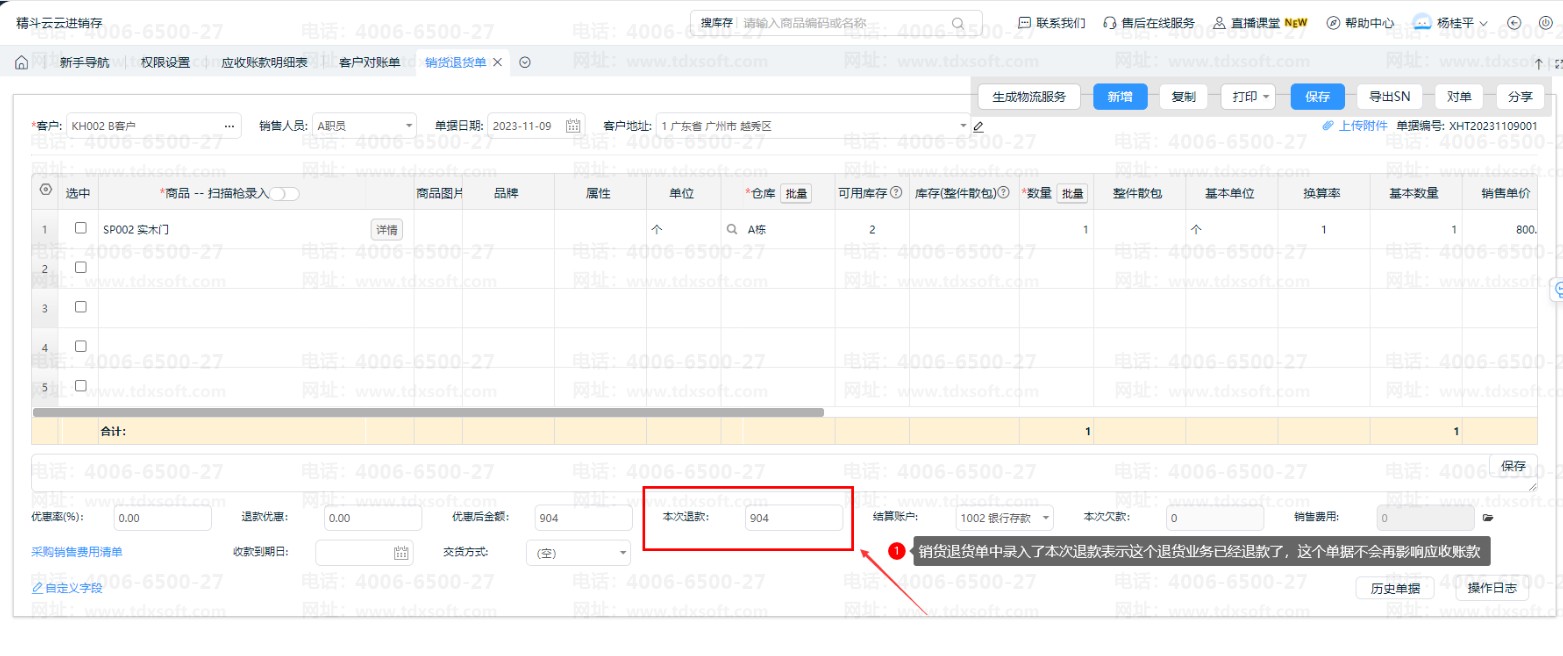1563x656 pixels.
Task: Click the warehouse search magnifier icon
Action: click(732, 229)
